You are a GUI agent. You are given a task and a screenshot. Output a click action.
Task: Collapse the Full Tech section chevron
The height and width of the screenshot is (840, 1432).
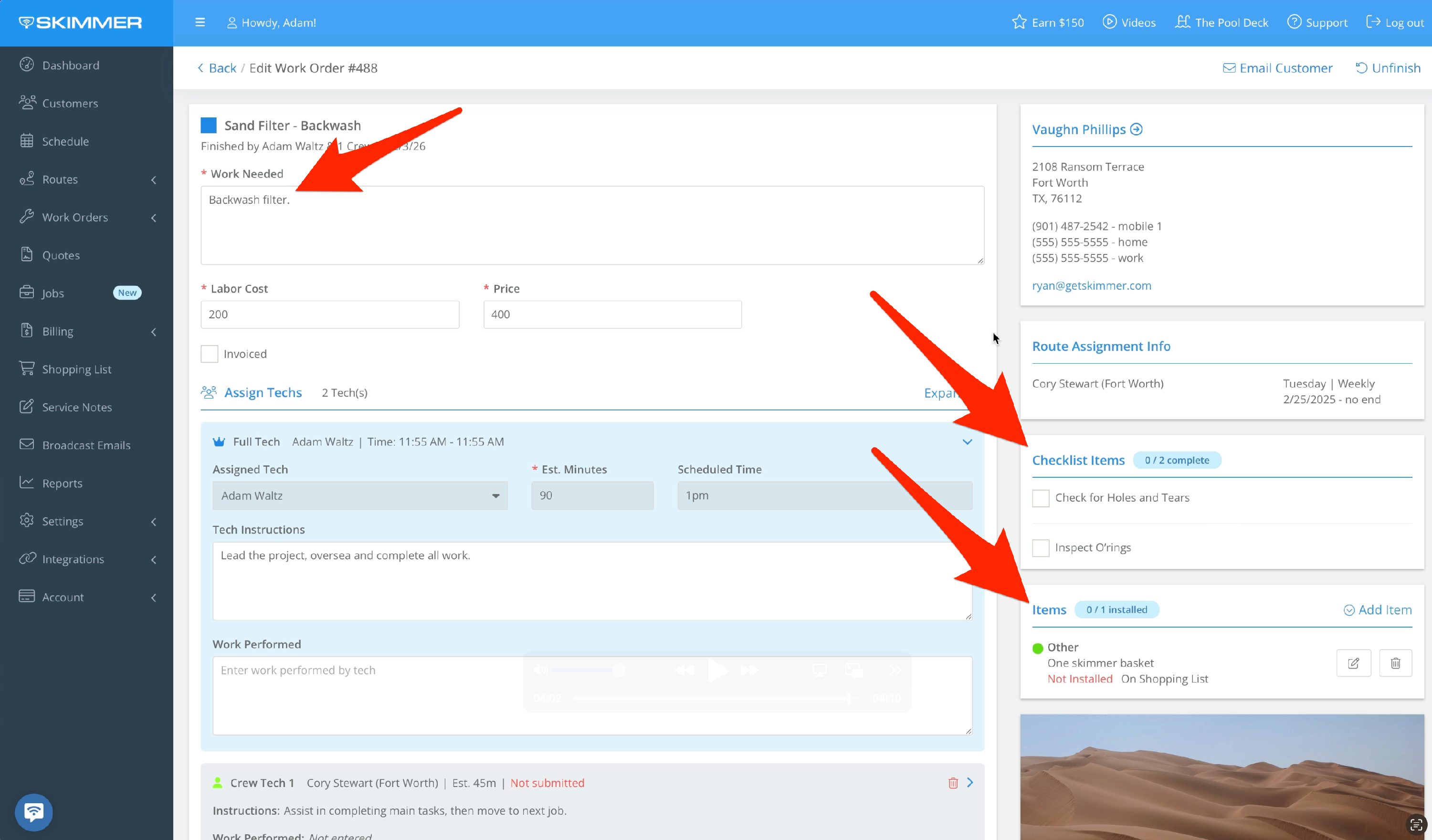tap(967, 441)
